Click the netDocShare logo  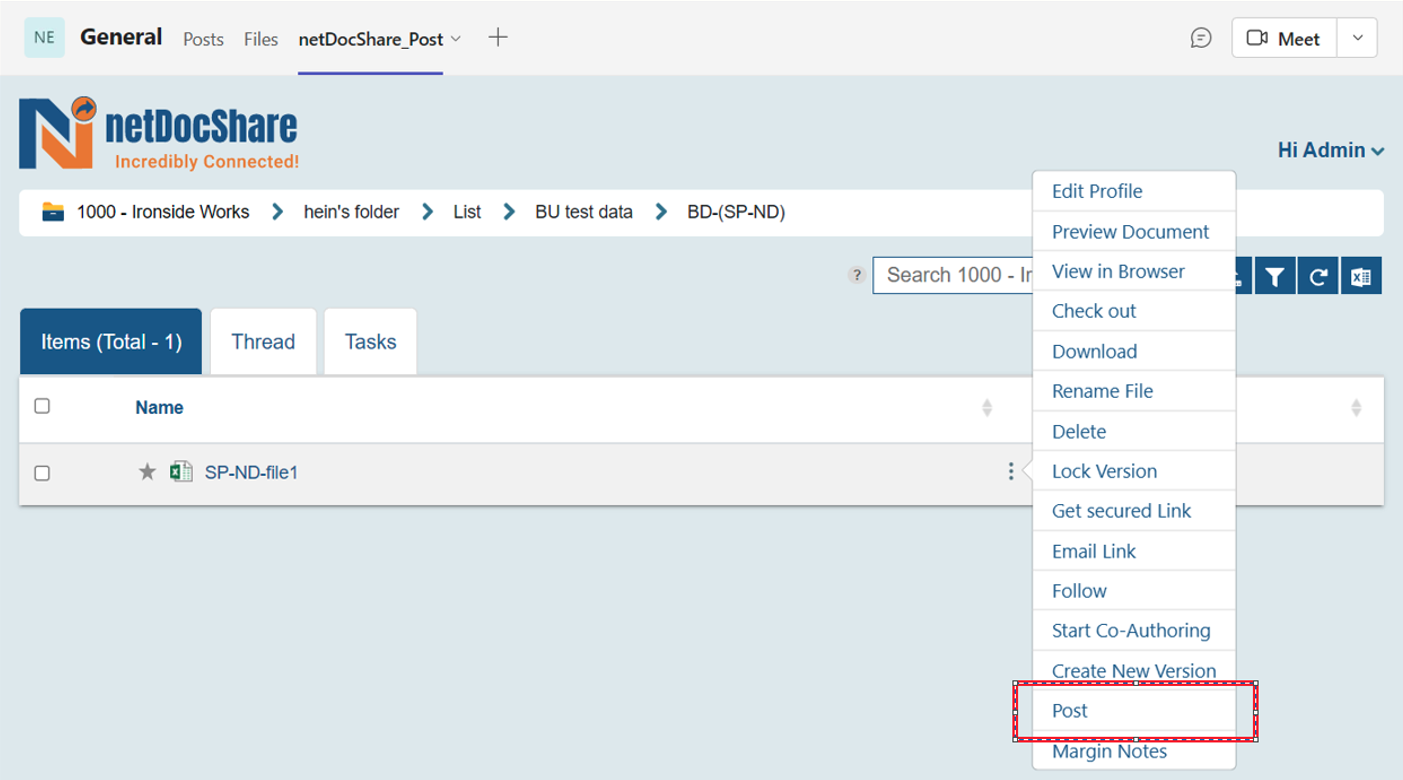pyautogui.click(x=158, y=134)
